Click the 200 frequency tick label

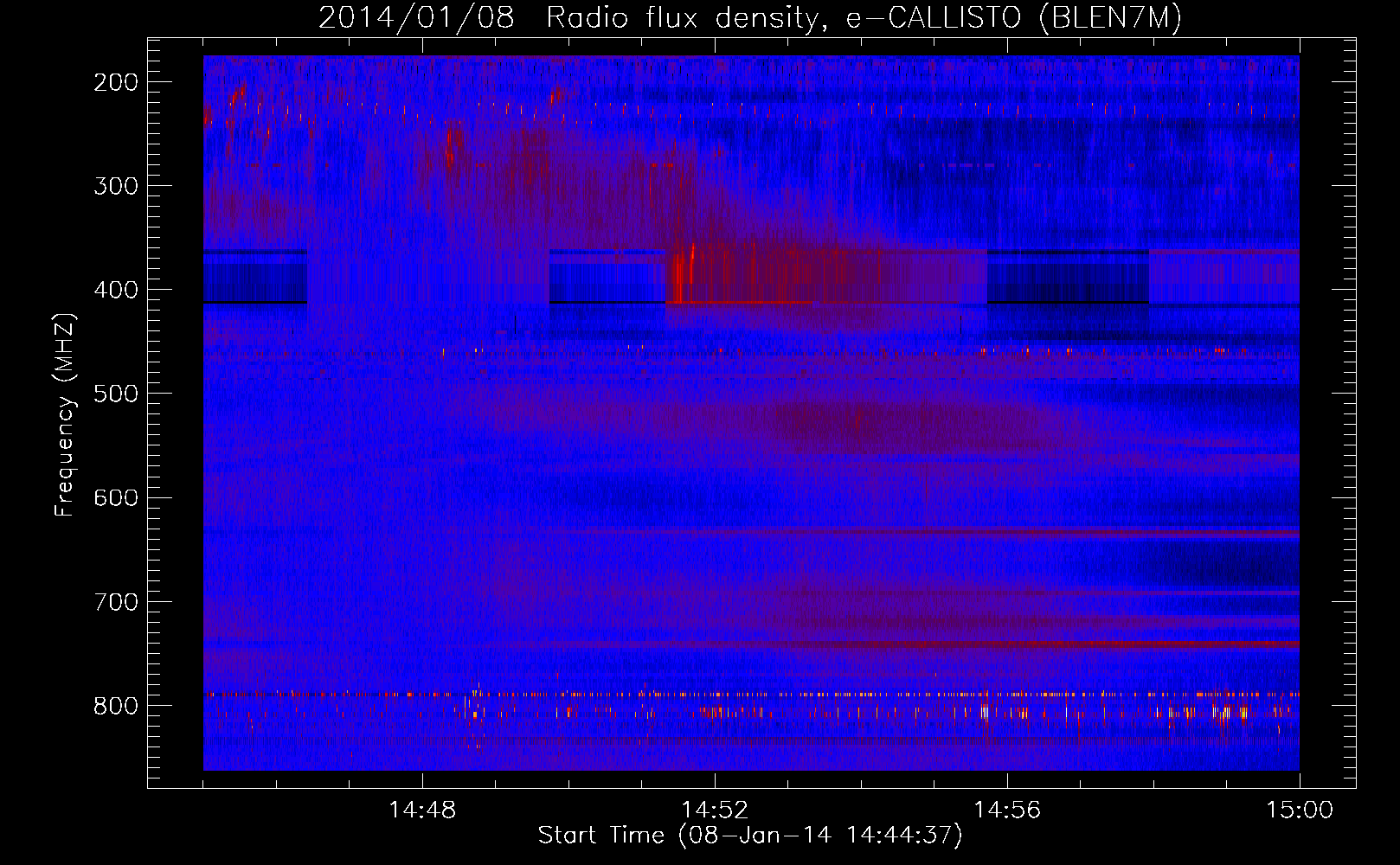tap(116, 82)
